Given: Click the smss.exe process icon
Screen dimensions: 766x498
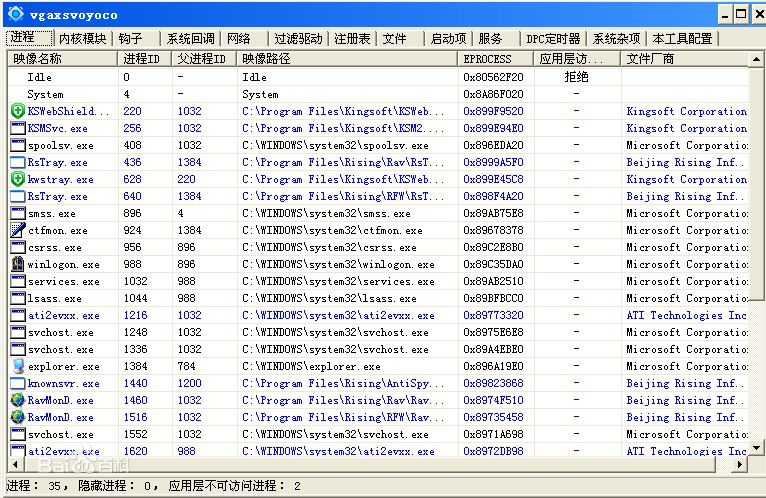Looking at the screenshot, I should 18,214.
